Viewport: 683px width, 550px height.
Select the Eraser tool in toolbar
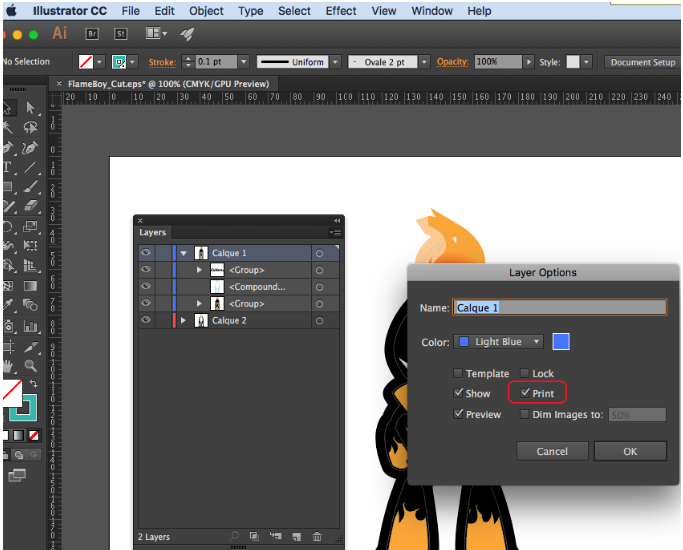[x=31, y=207]
